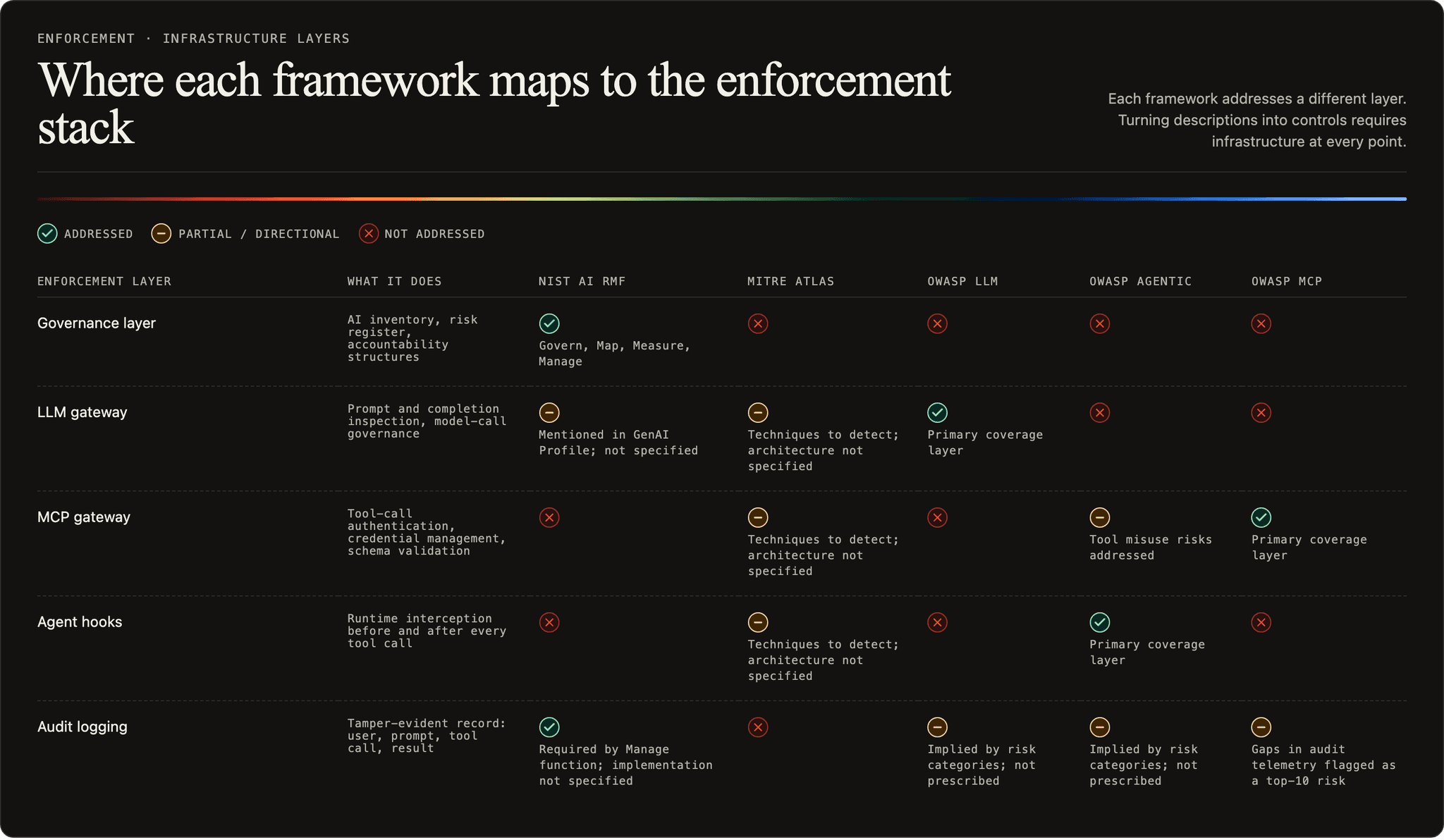Click 'Tool misuse risks addressed' cell text
Image resolution: width=1444 pixels, height=840 pixels.
[1151, 548]
